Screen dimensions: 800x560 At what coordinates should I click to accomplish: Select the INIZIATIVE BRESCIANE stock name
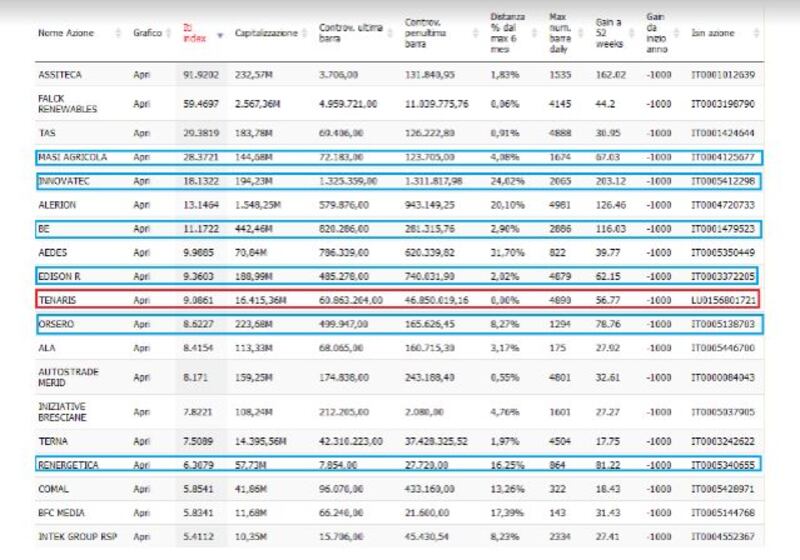coord(62,412)
